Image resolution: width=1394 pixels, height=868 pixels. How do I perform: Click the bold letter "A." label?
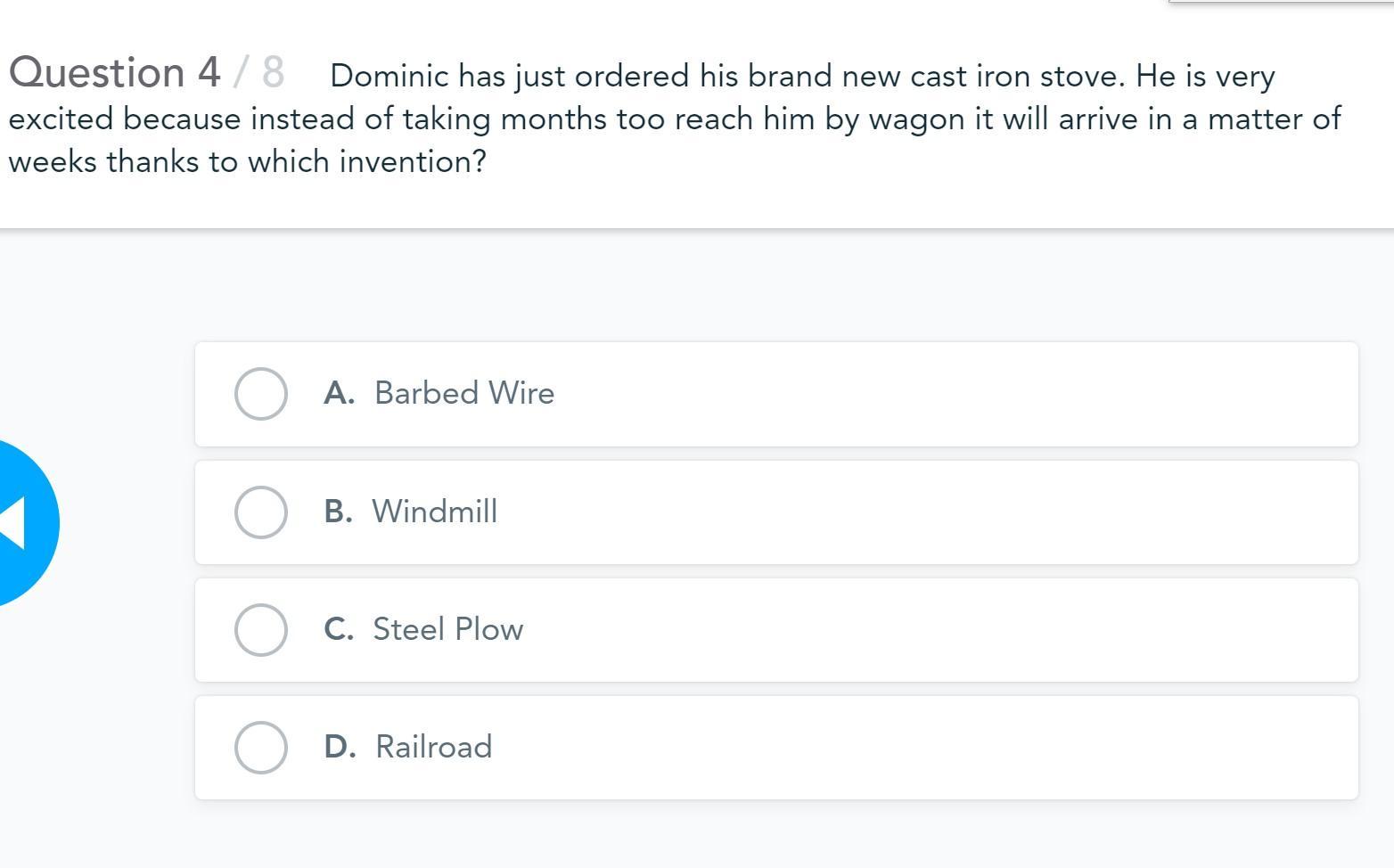point(339,393)
